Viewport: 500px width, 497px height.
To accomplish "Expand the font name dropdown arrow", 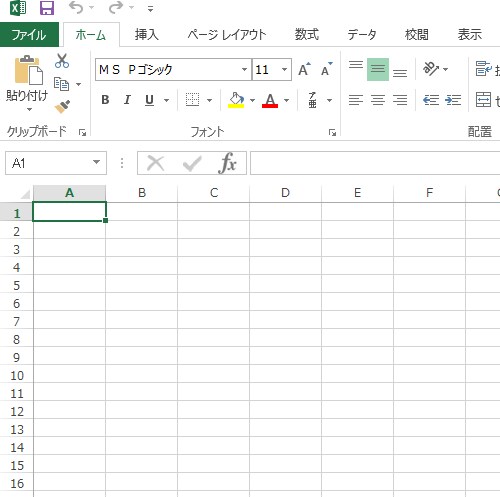I will pyautogui.click(x=244, y=70).
